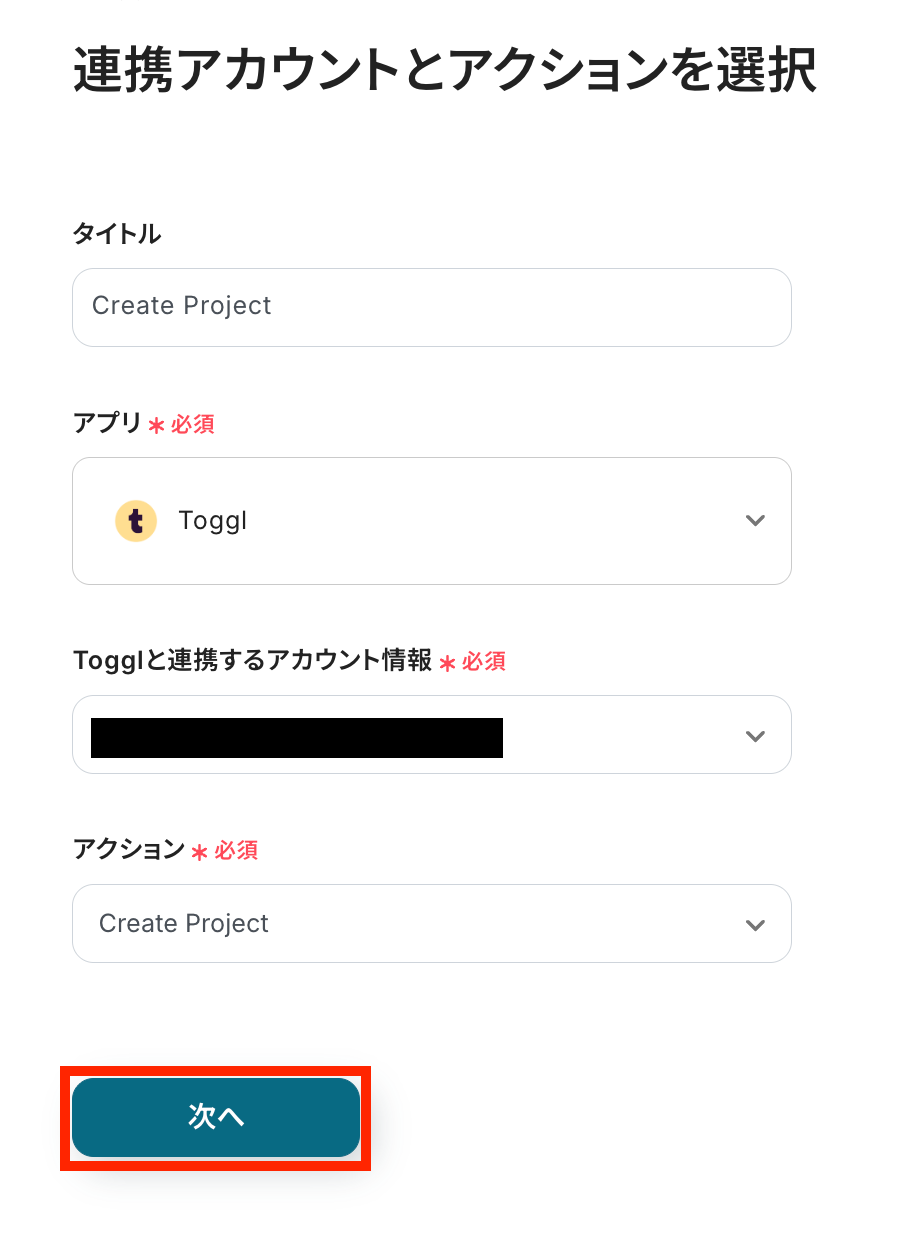Viewport: 912px width, 1244px height.
Task: Click the 必須 marker beside アプリ
Action: coord(192,424)
